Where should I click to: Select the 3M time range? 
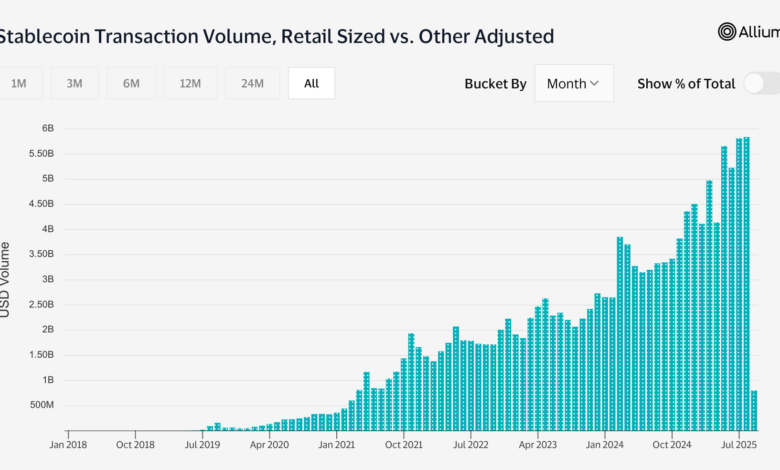click(74, 84)
